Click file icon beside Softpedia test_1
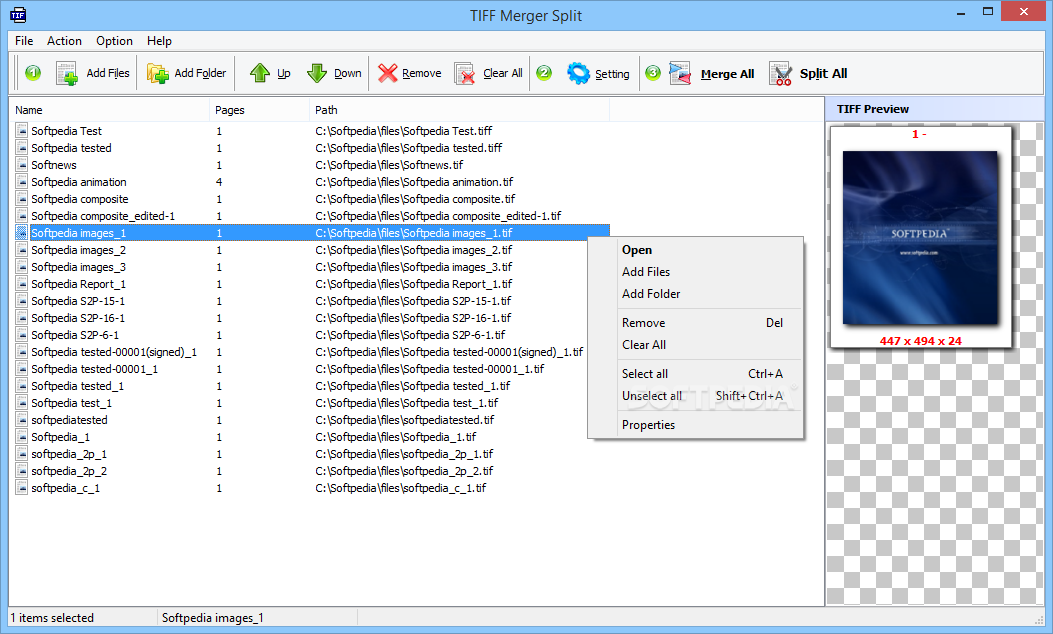The height and width of the screenshot is (634, 1053). [21, 403]
